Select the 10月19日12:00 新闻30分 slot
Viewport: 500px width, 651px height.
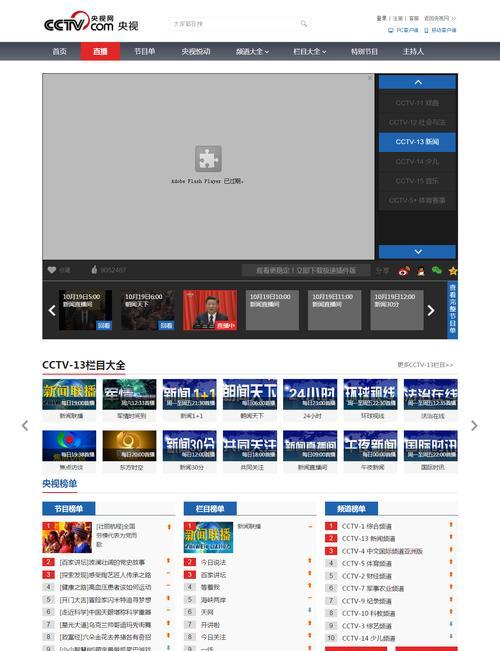pyautogui.click(x=397, y=310)
